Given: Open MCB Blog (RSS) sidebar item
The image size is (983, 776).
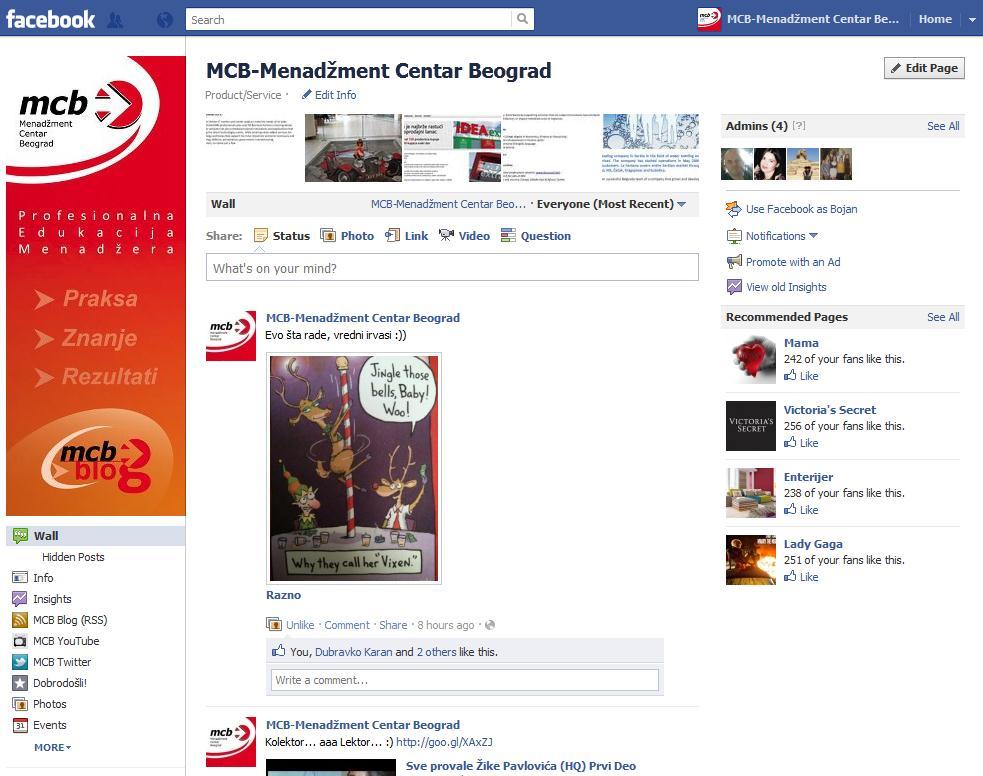Looking at the screenshot, I should (x=60, y=620).
